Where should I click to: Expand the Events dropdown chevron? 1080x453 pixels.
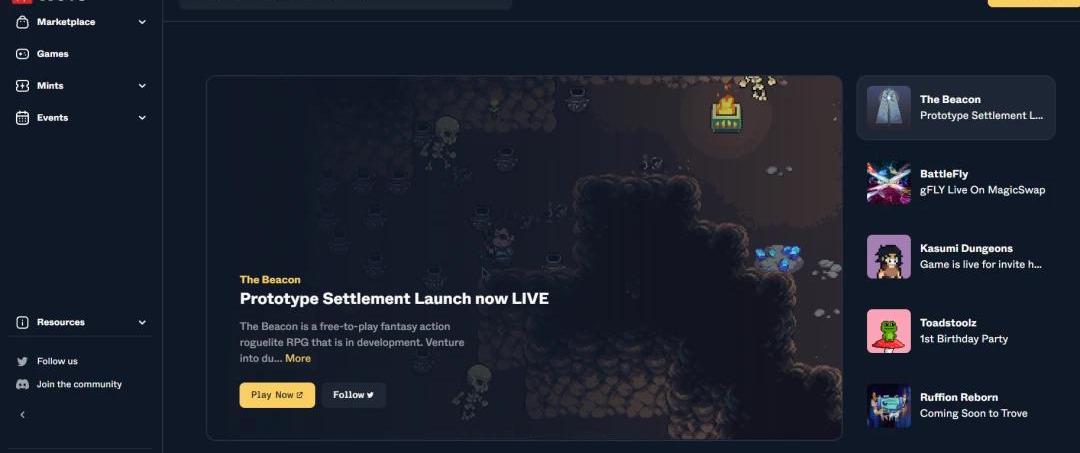coord(142,118)
